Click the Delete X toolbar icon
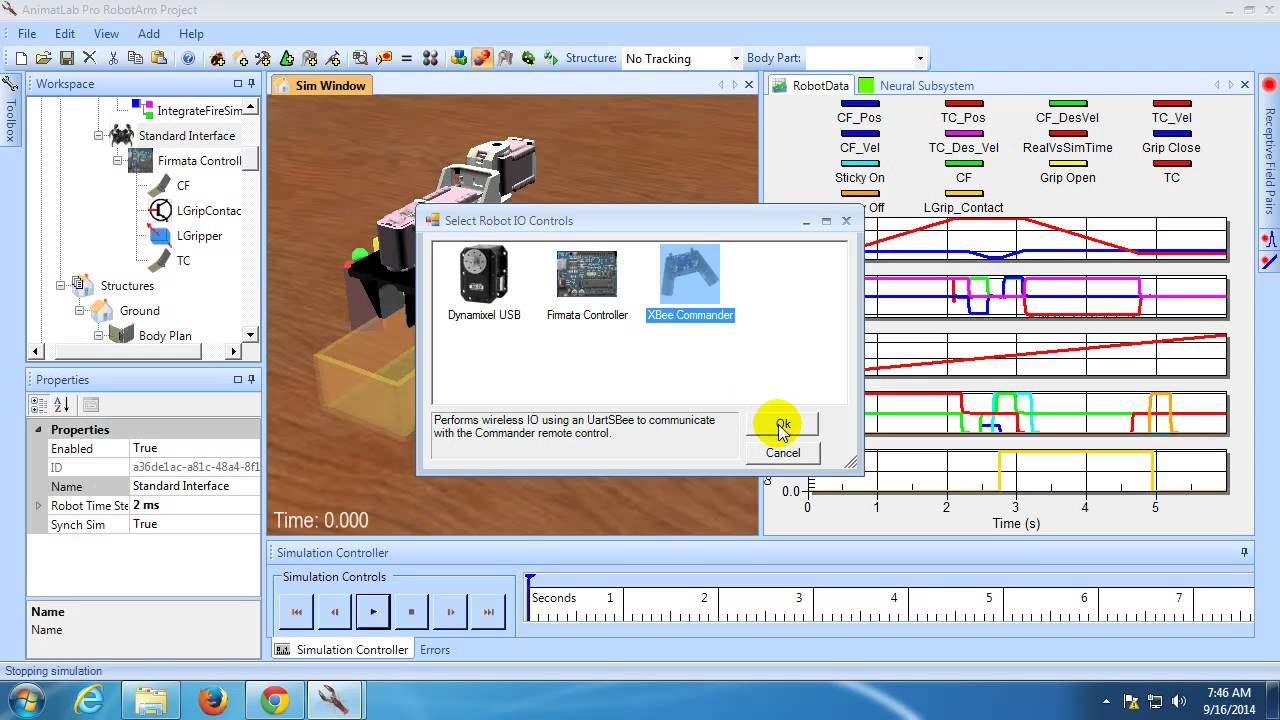1280x720 pixels. (89, 58)
